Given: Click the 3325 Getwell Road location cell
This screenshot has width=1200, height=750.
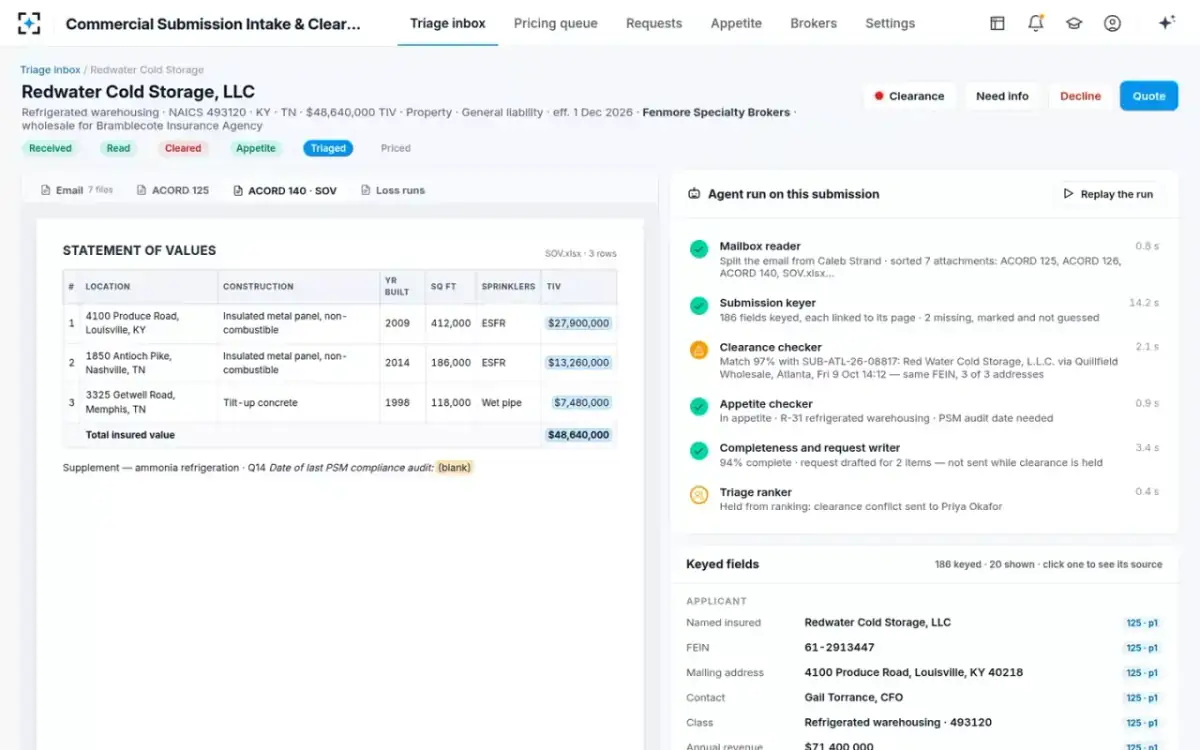Looking at the screenshot, I should (x=148, y=403).
